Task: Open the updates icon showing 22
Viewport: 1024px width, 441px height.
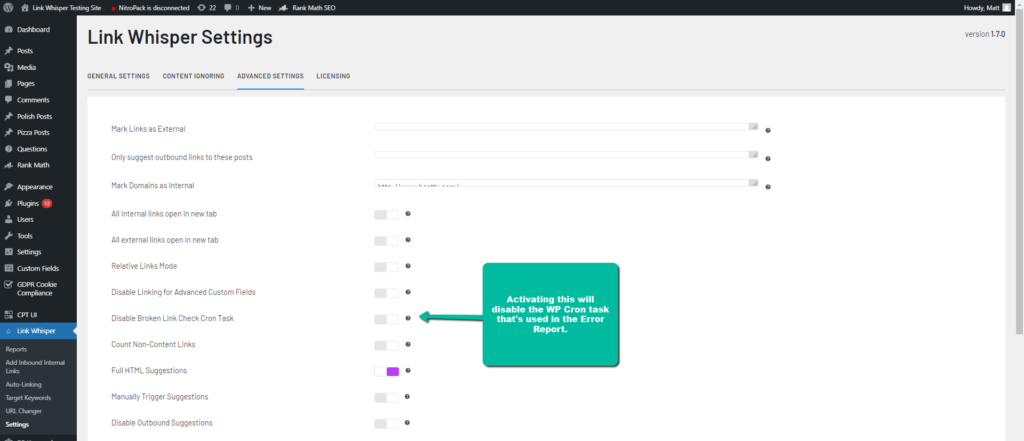Action: pos(206,8)
